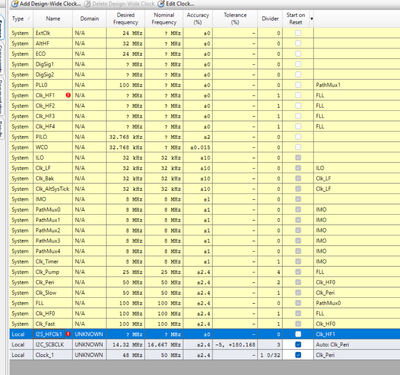Click 16.667 MHz nominal frequency cell
Viewport: 400px width, 375px height.
[x=164, y=344]
